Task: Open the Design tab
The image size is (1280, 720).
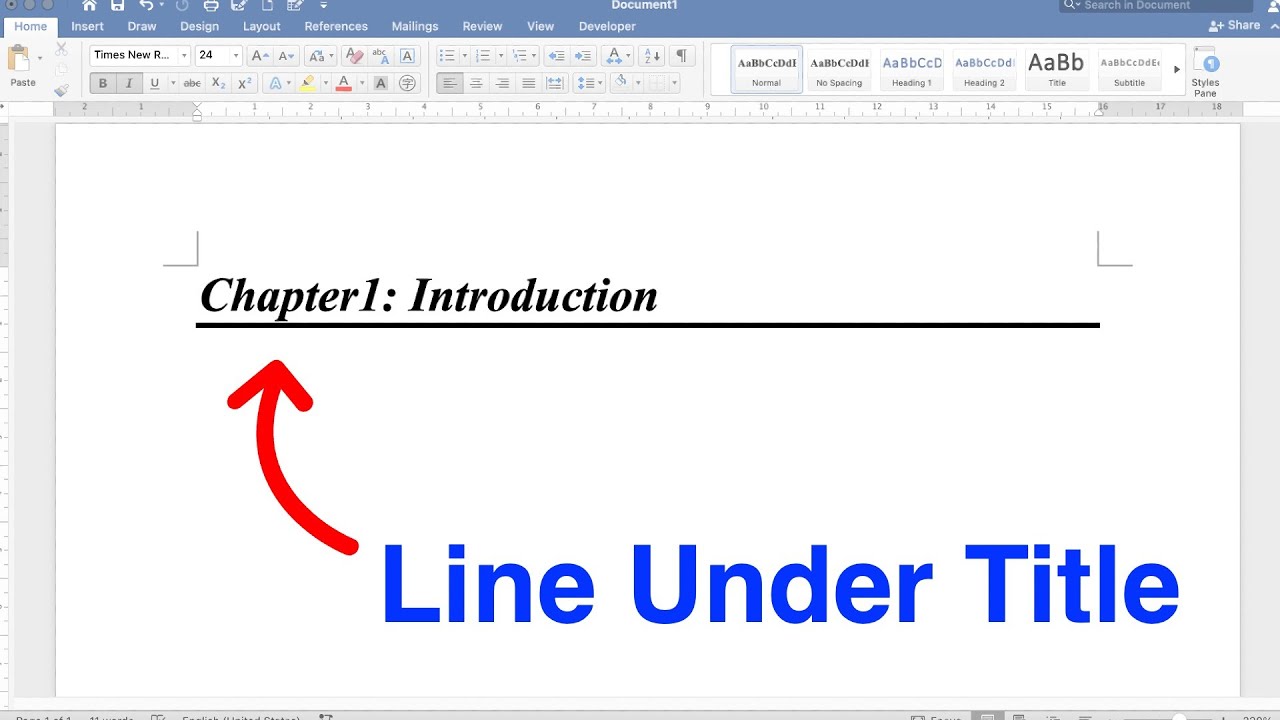Action: click(x=199, y=26)
